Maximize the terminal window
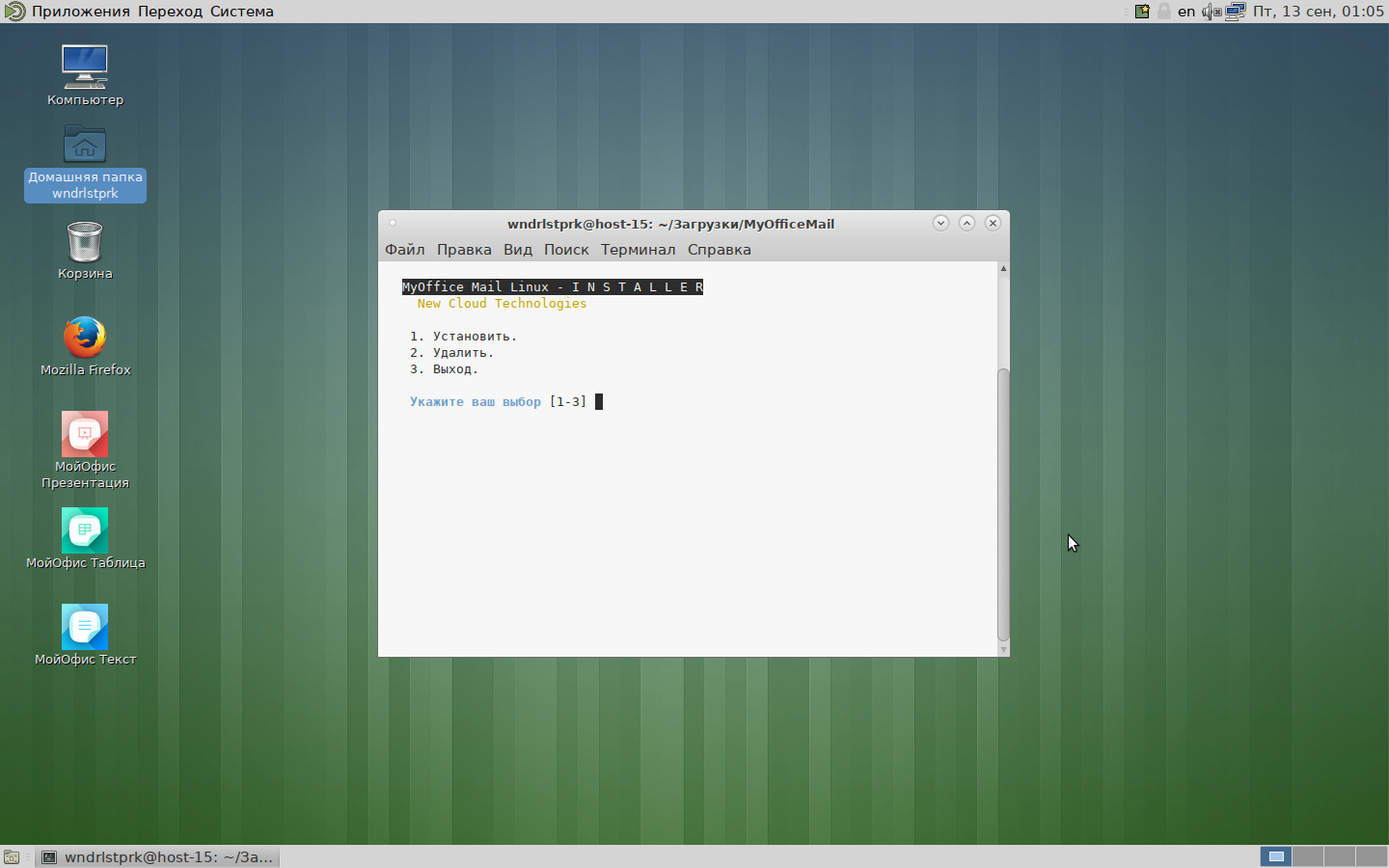Image resolution: width=1389 pixels, height=868 pixels. (967, 223)
